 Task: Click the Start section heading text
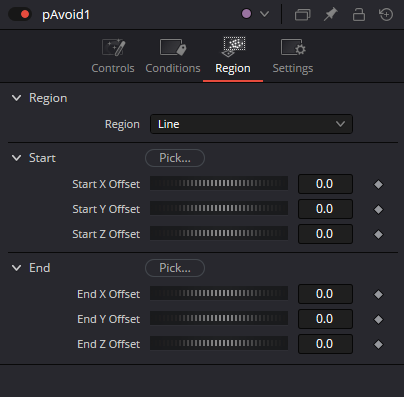[x=42, y=158]
